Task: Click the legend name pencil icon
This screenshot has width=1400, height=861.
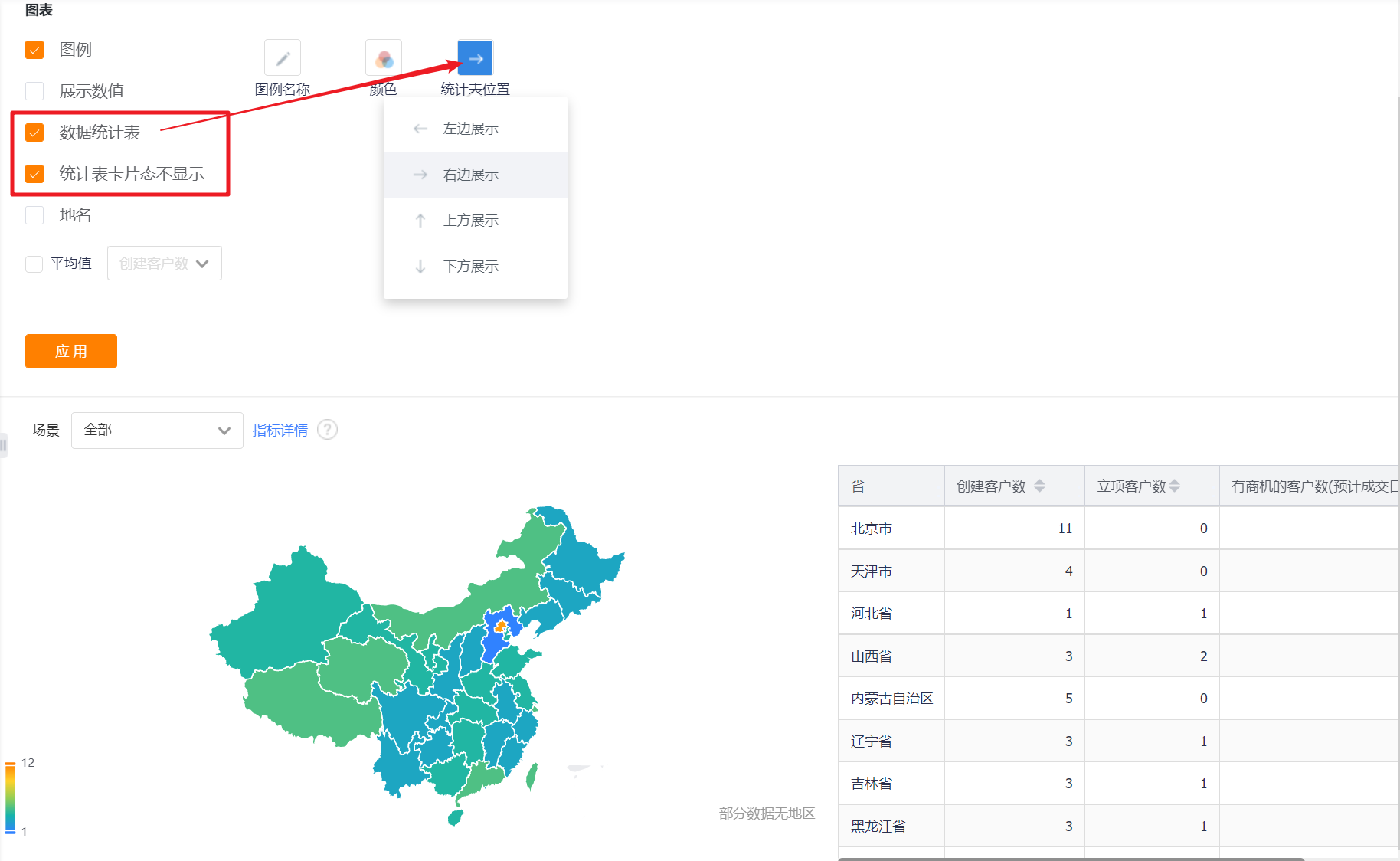Action: [283, 58]
